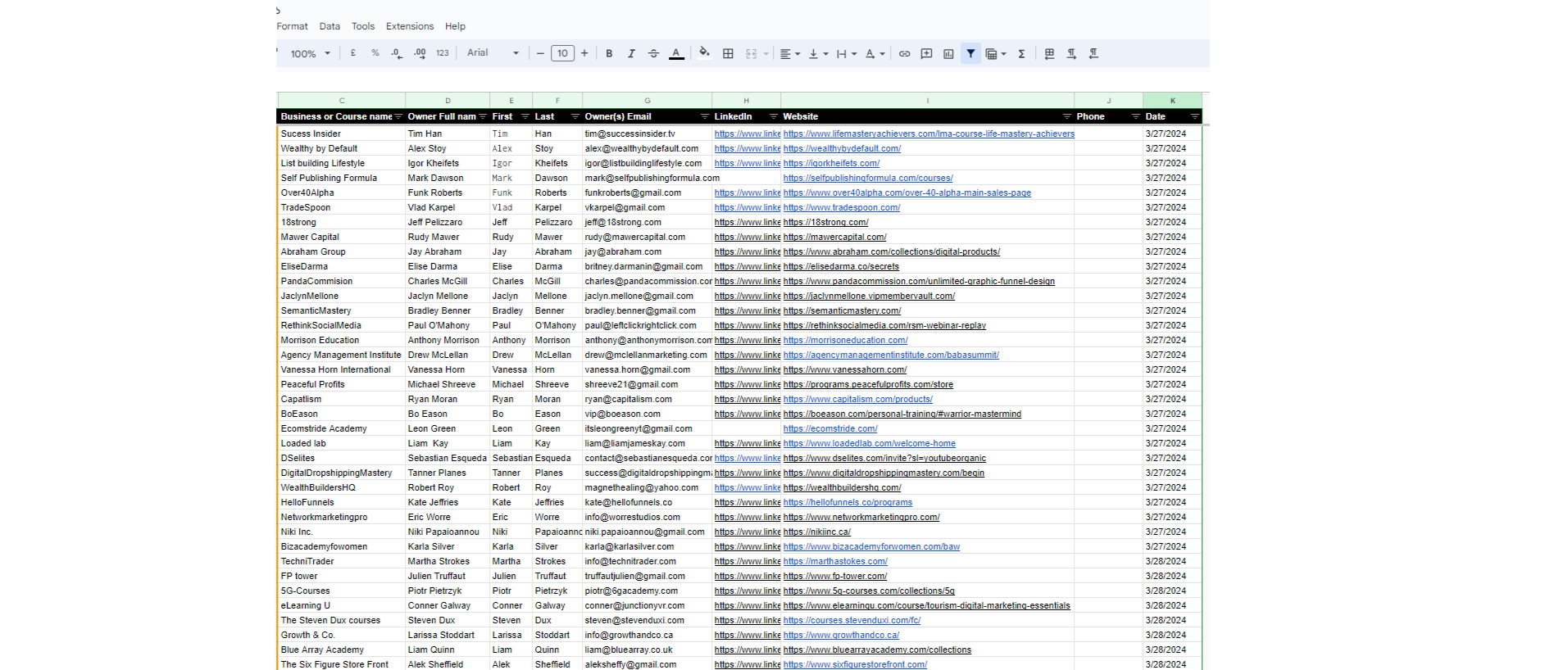The width and height of the screenshot is (1568, 670).
Task: Turn off the active filter button
Action: point(970,53)
